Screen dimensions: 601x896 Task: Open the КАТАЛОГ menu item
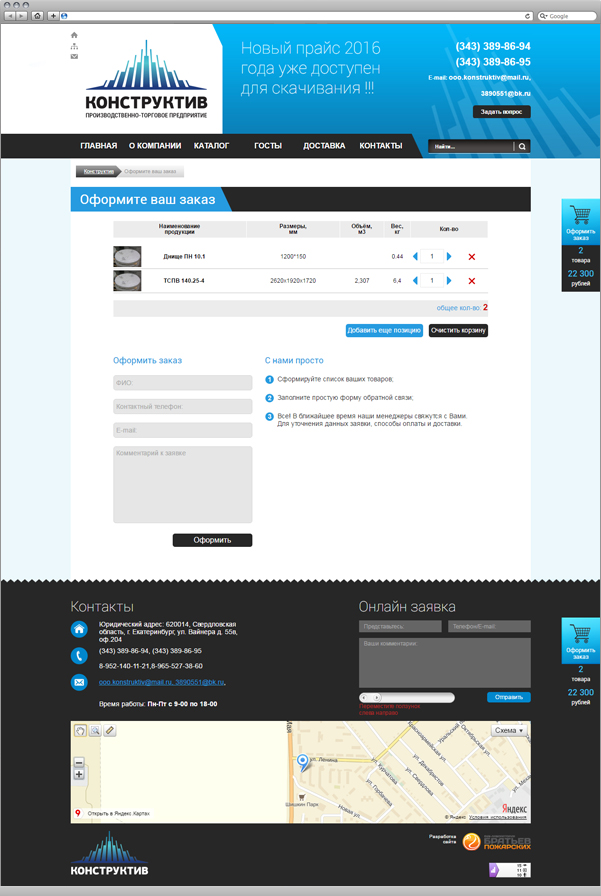coord(211,146)
